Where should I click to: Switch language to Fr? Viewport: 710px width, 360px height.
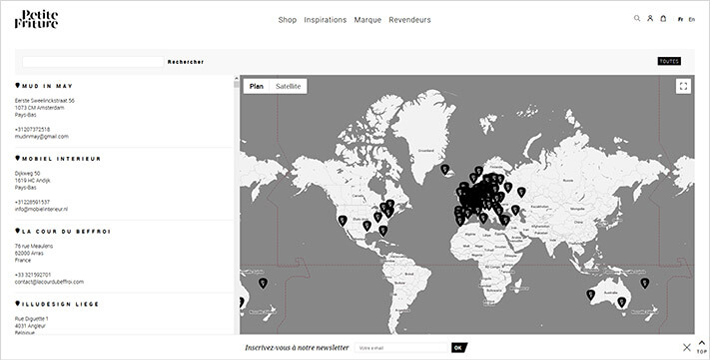point(680,19)
